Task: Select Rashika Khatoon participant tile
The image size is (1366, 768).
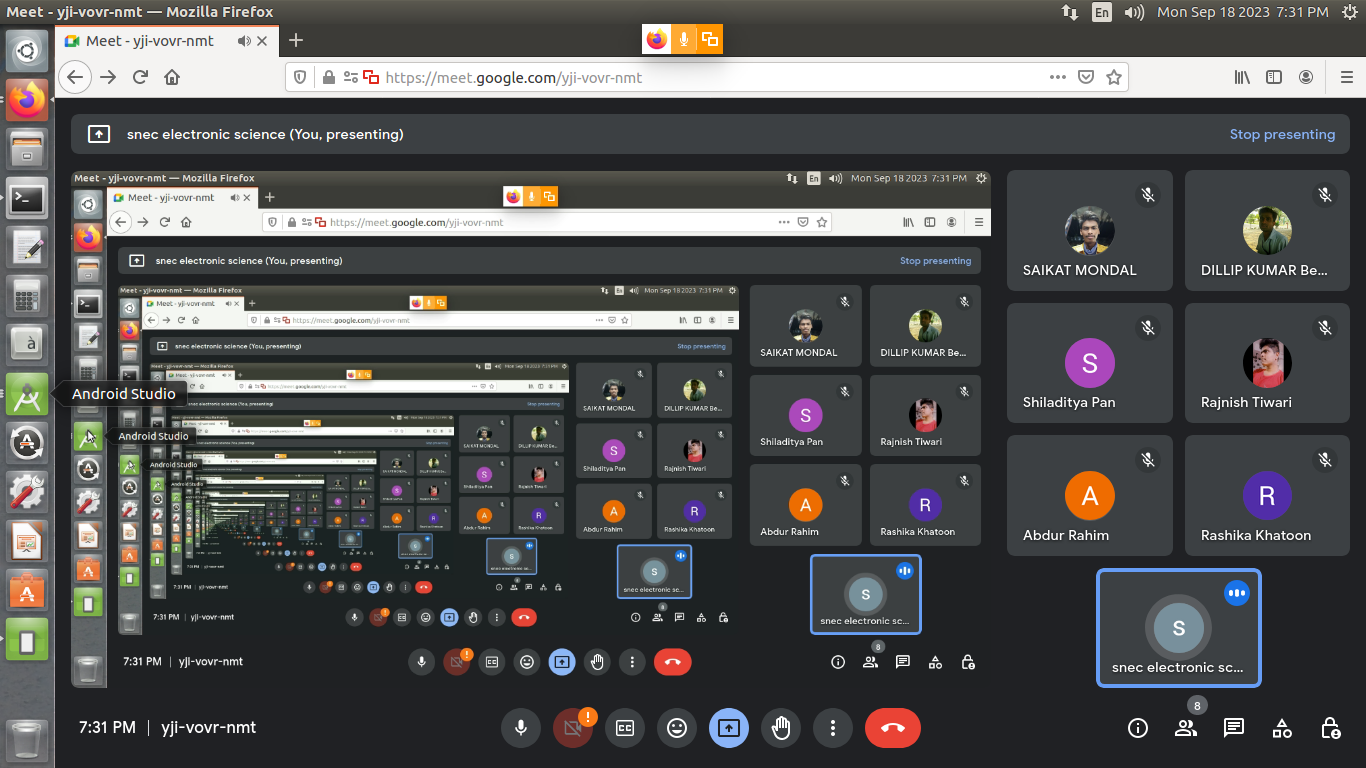Action: point(1267,496)
